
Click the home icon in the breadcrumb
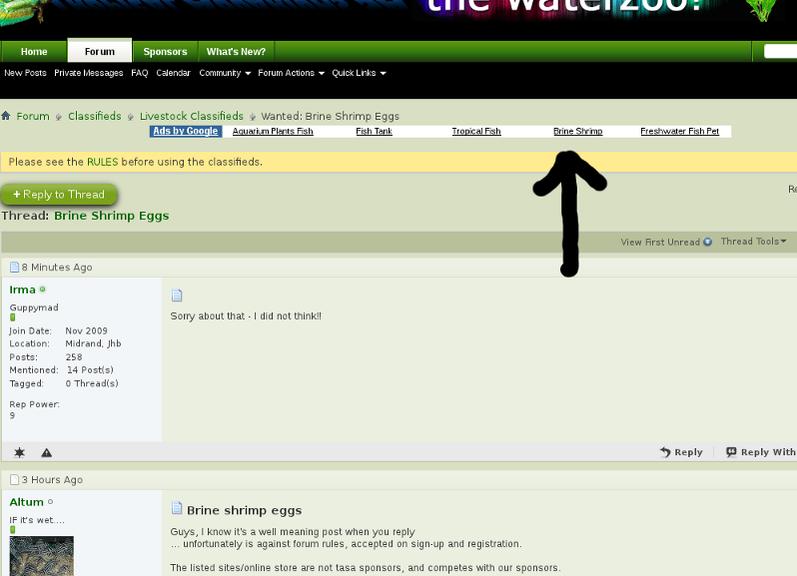(6, 116)
